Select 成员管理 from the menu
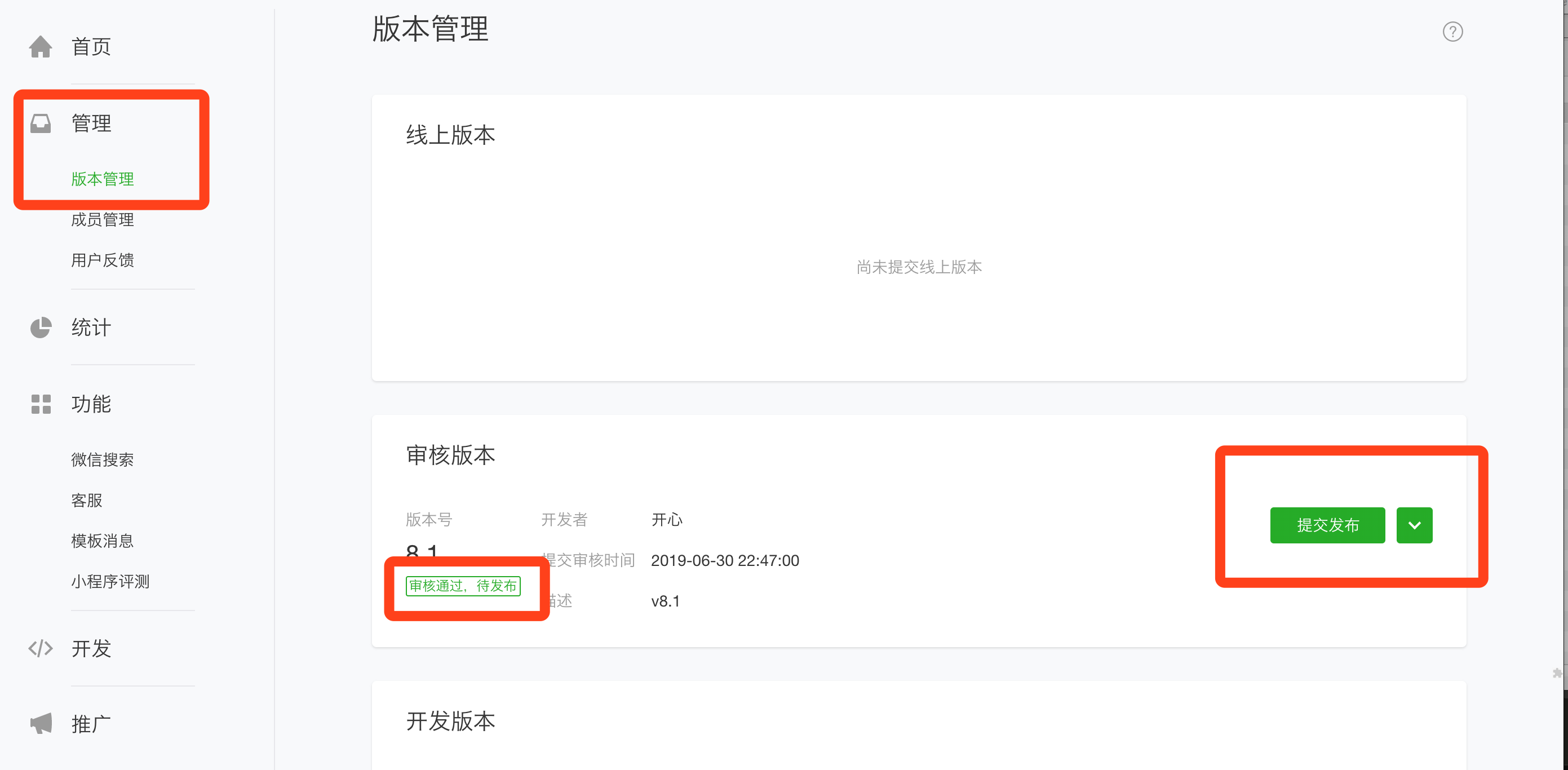 (102, 220)
